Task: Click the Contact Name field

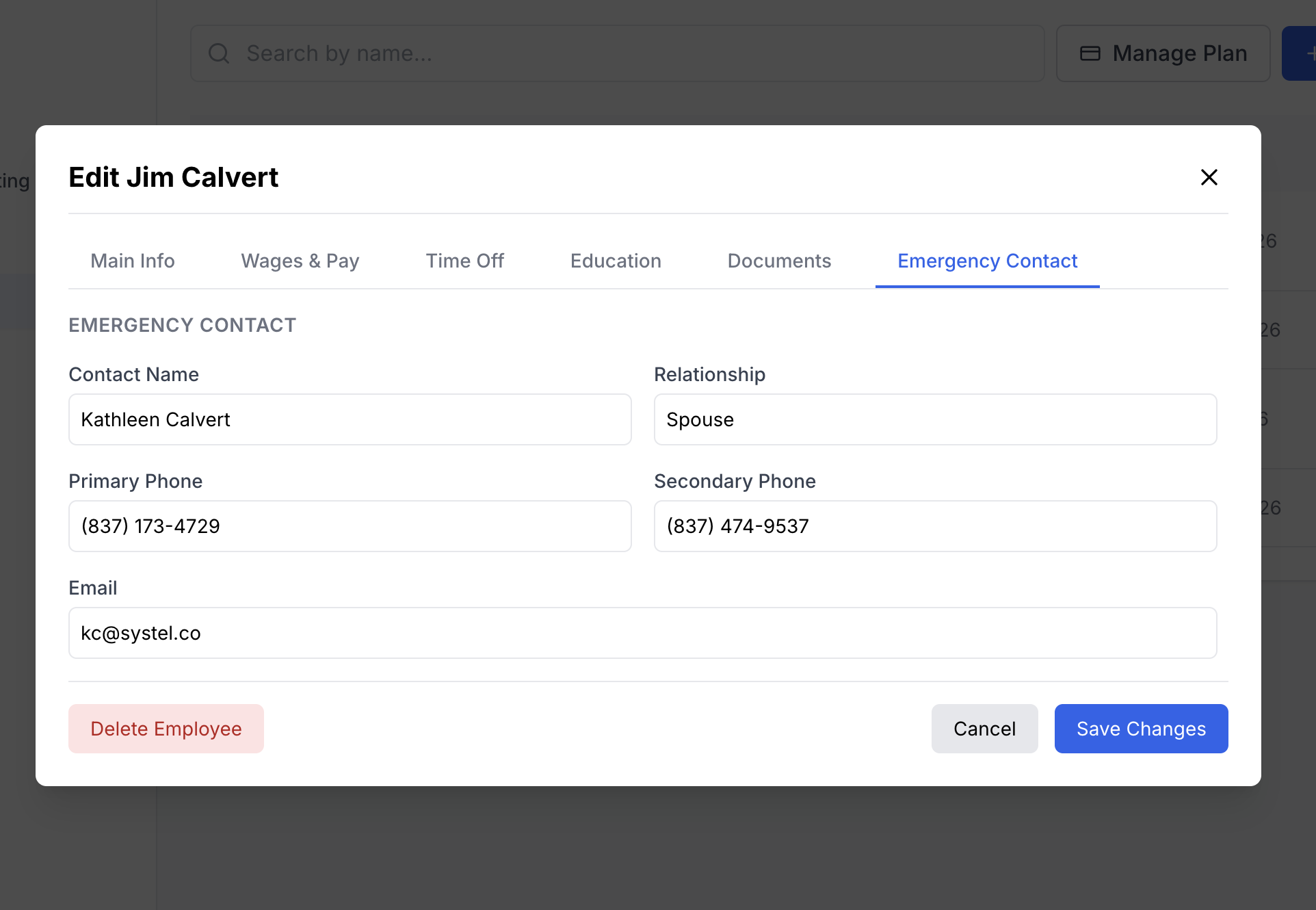Action: (x=350, y=419)
